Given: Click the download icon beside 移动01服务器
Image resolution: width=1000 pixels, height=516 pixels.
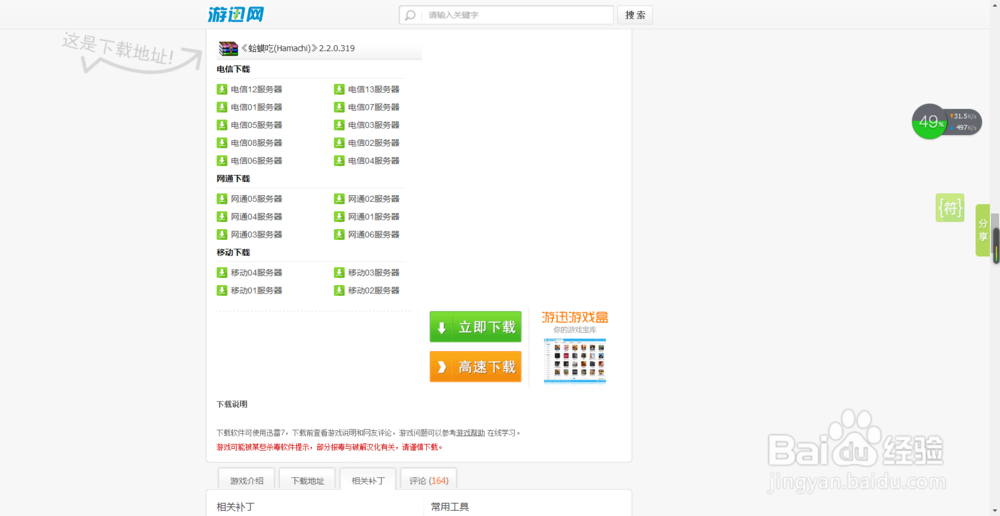Looking at the screenshot, I should point(222,291).
